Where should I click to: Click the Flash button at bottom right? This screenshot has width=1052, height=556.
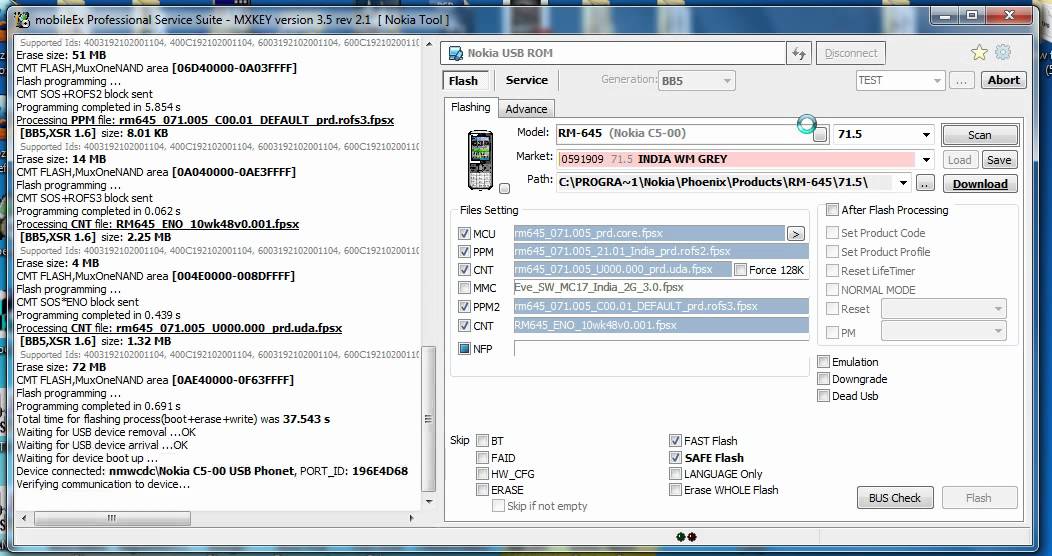click(x=979, y=498)
